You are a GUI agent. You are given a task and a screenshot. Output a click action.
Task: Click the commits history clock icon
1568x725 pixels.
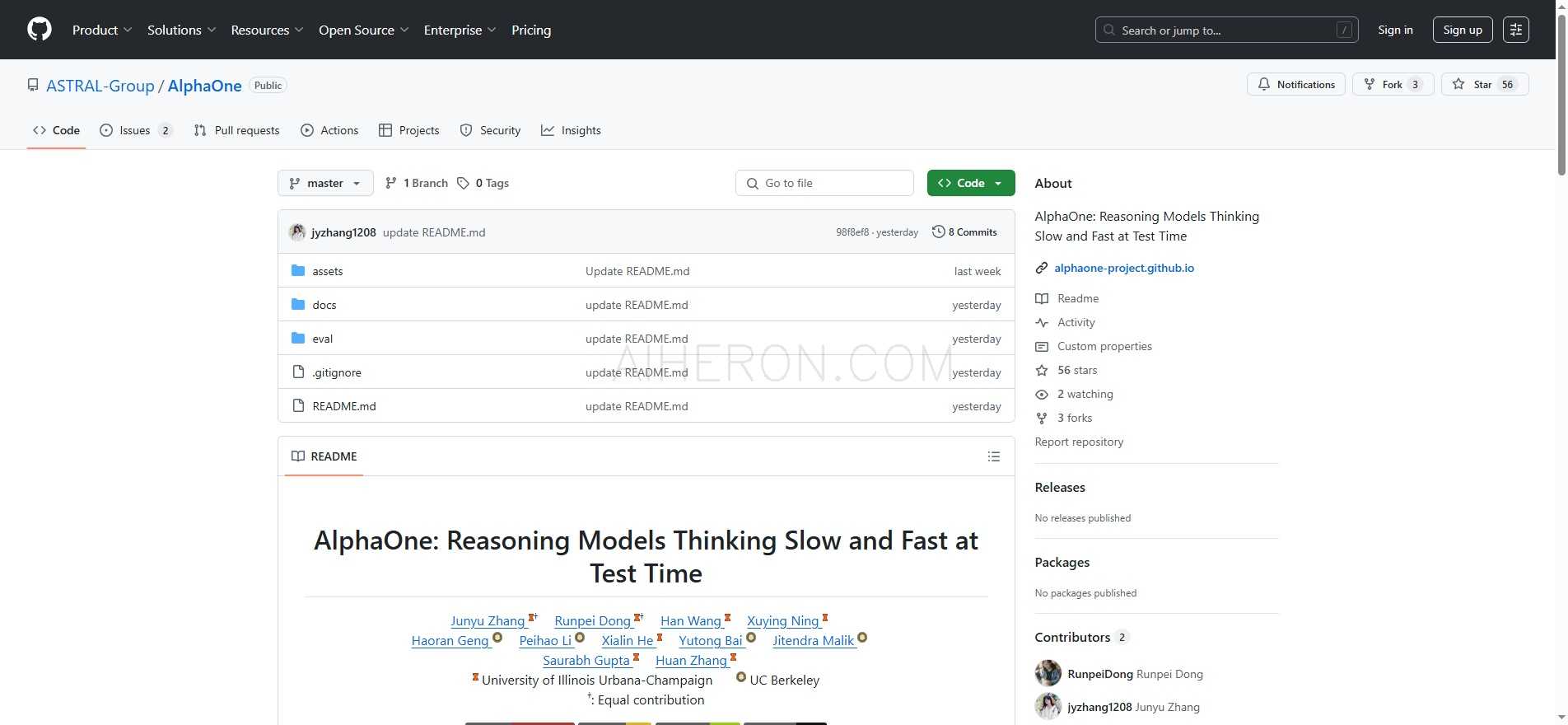click(x=938, y=232)
